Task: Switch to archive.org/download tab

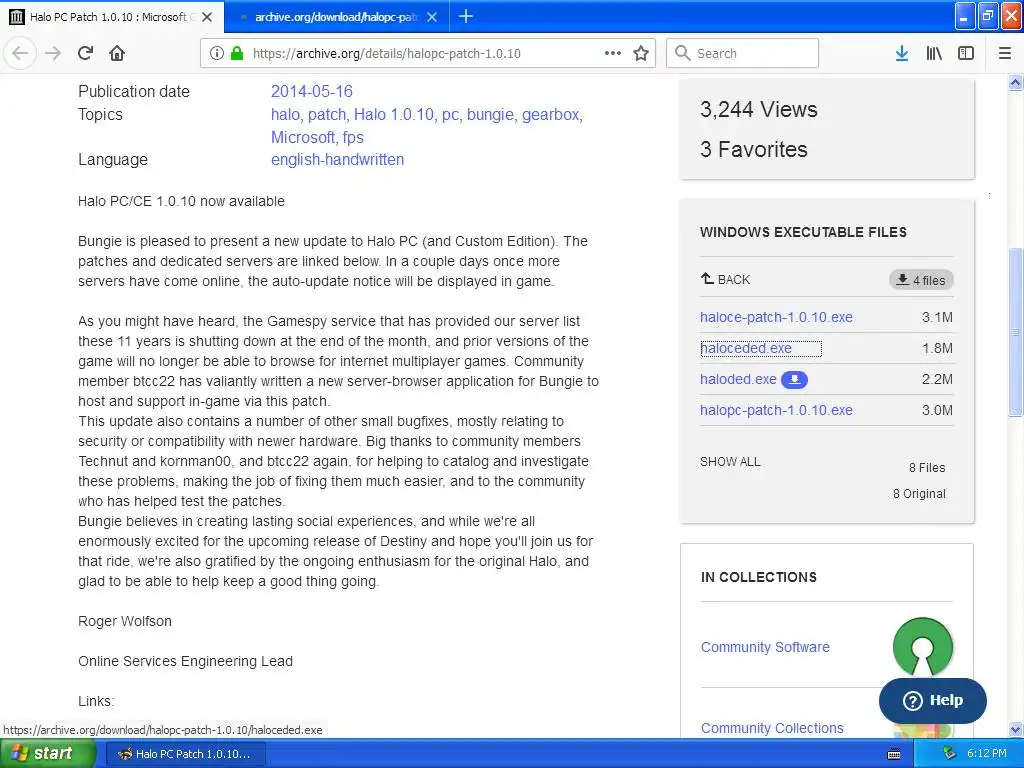Action: pyautogui.click(x=336, y=17)
